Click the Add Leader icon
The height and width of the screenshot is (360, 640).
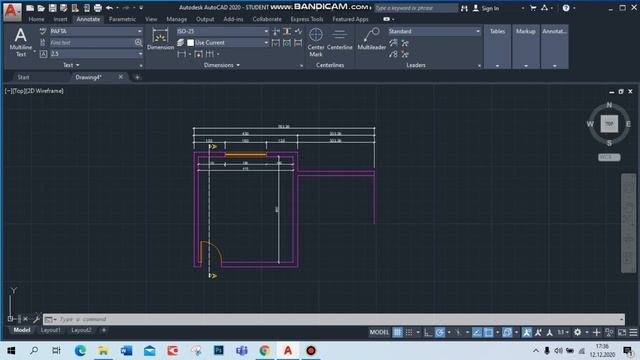click(x=393, y=42)
